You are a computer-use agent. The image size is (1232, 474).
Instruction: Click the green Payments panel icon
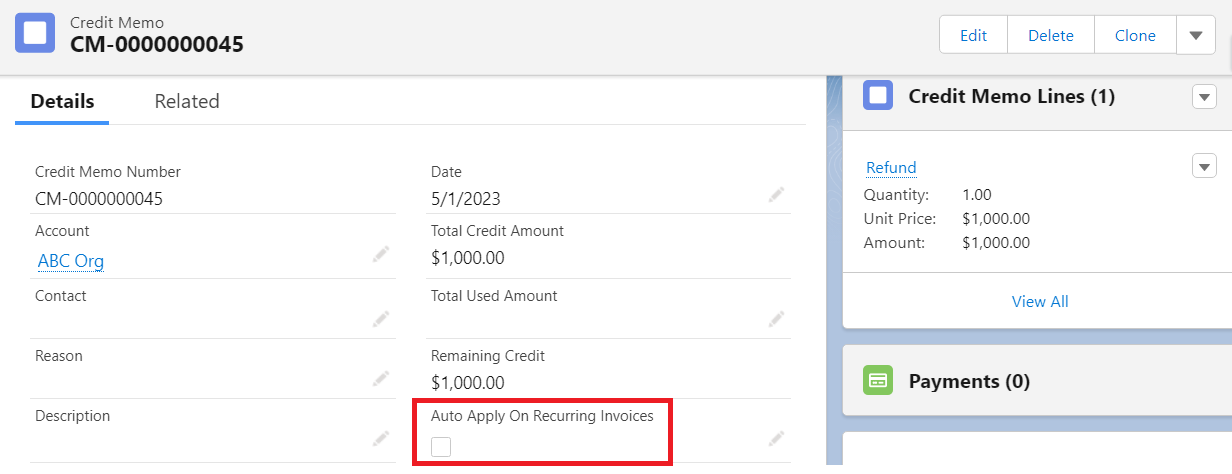[878, 381]
